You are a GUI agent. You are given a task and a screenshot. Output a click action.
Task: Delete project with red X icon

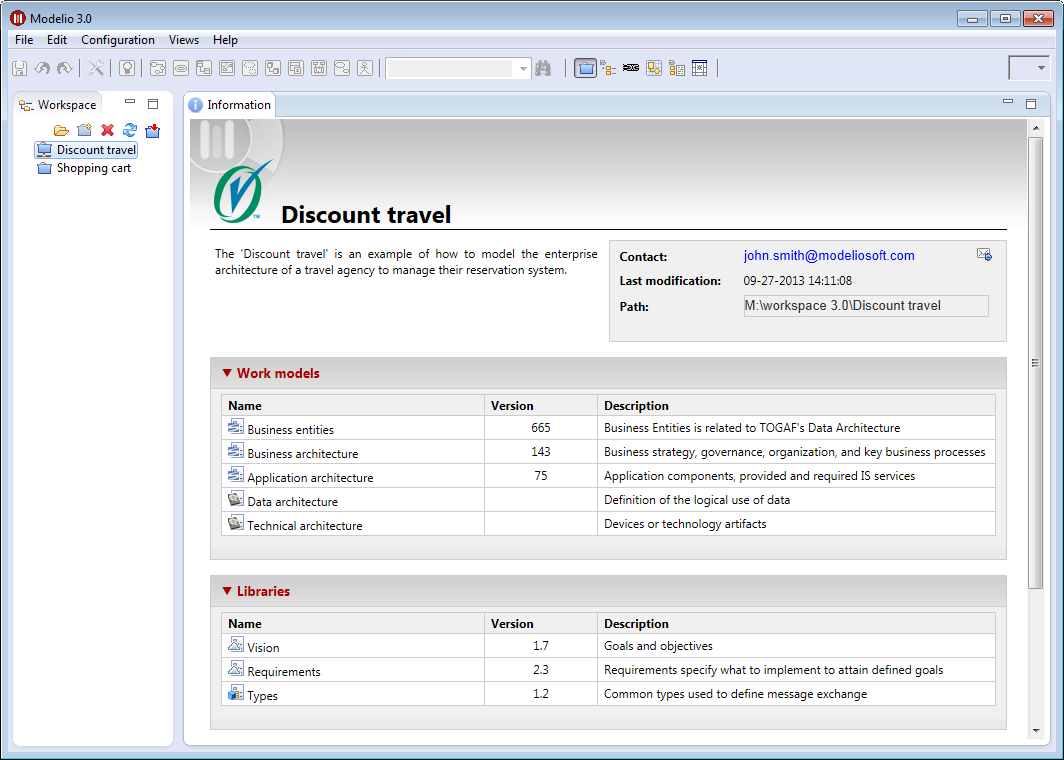(107, 130)
